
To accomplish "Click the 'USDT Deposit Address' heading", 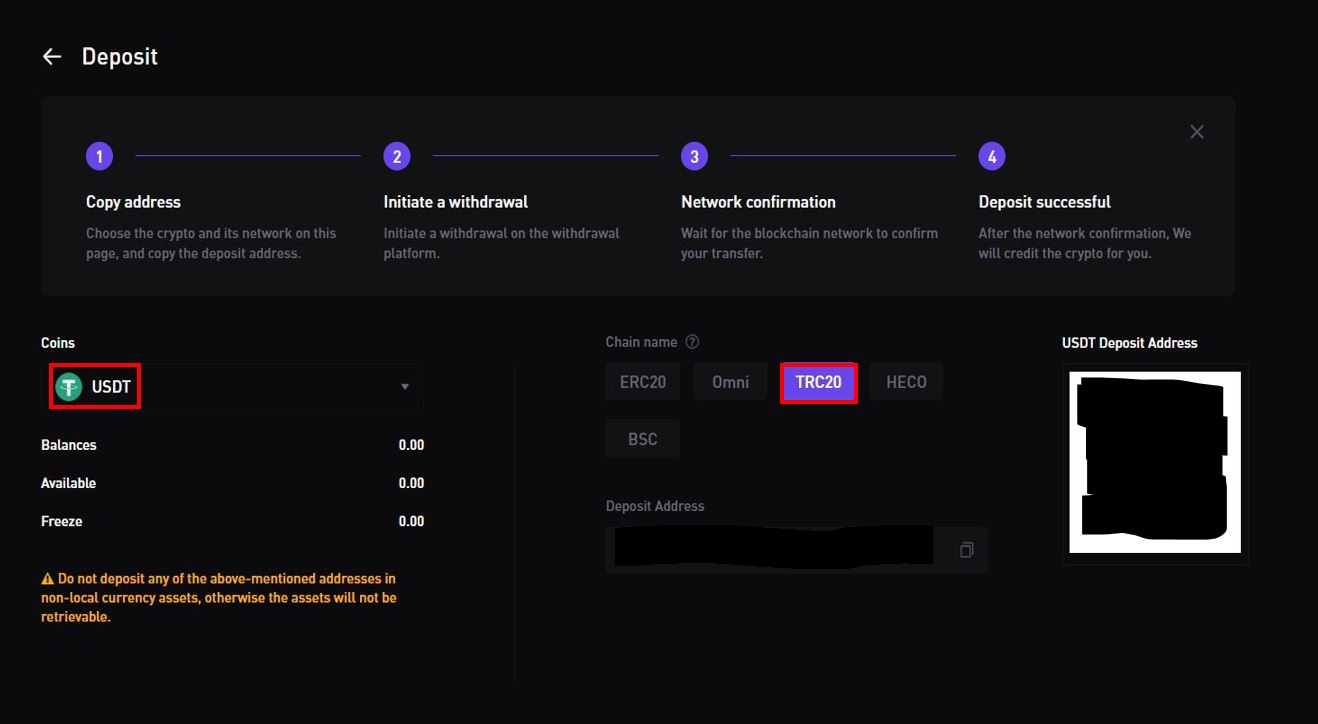I will pos(1130,343).
